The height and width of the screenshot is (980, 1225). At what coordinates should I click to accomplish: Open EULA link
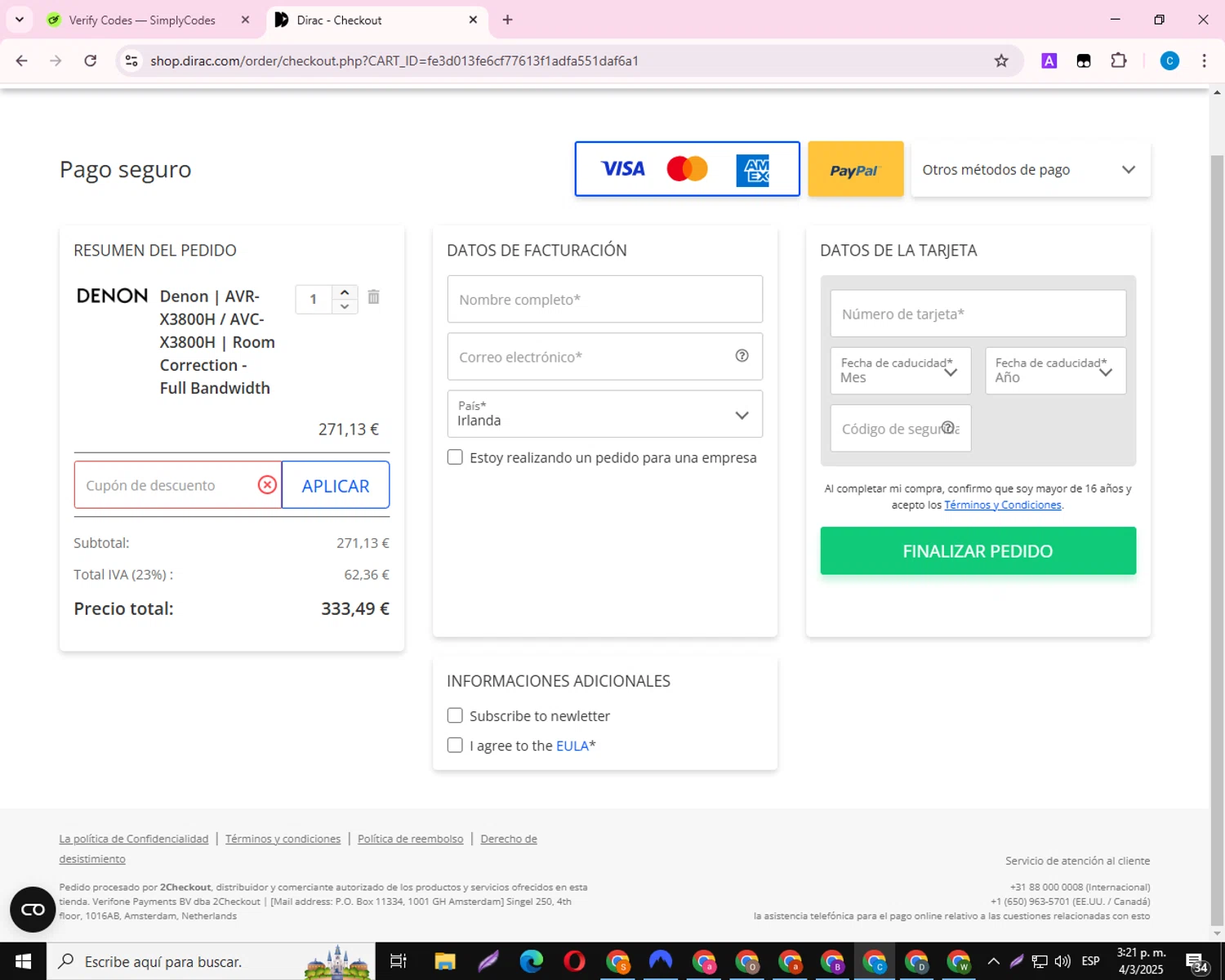(x=572, y=746)
